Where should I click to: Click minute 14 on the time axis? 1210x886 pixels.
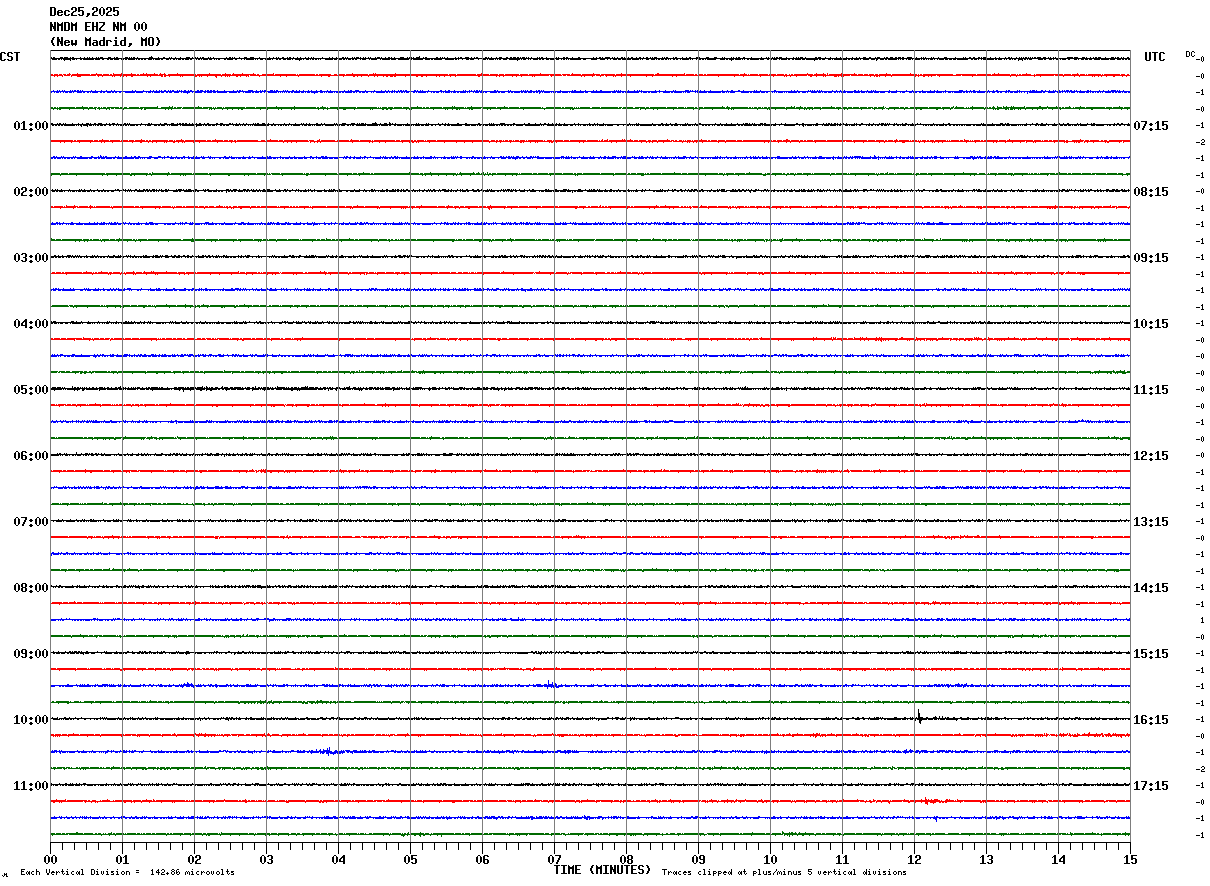(x=1058, y=859)
